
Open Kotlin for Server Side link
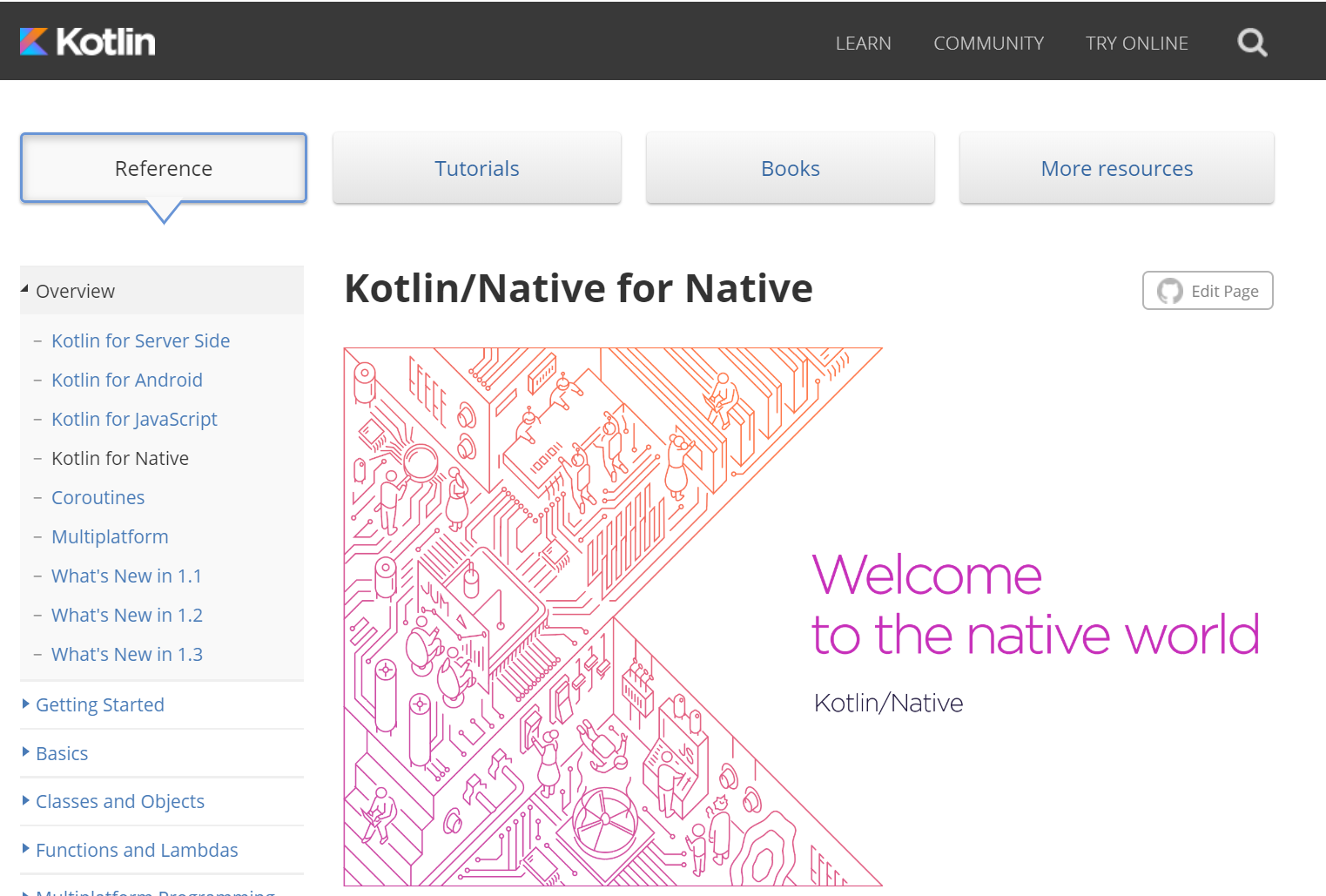click(140, 340)
